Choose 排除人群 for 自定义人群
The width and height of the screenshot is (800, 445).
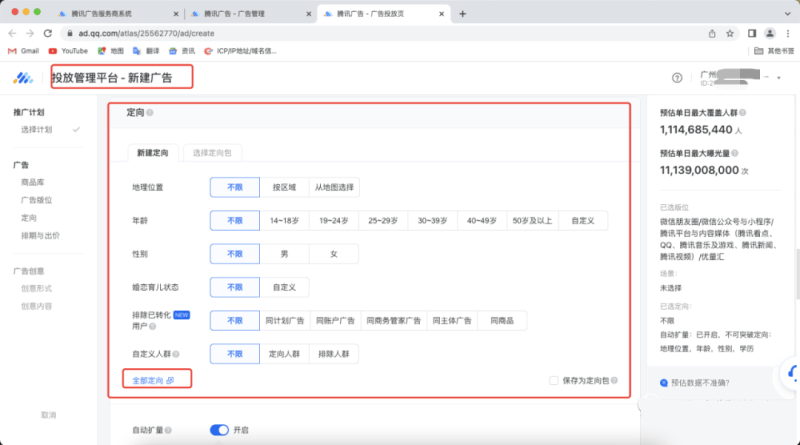[x=334, y=354]
